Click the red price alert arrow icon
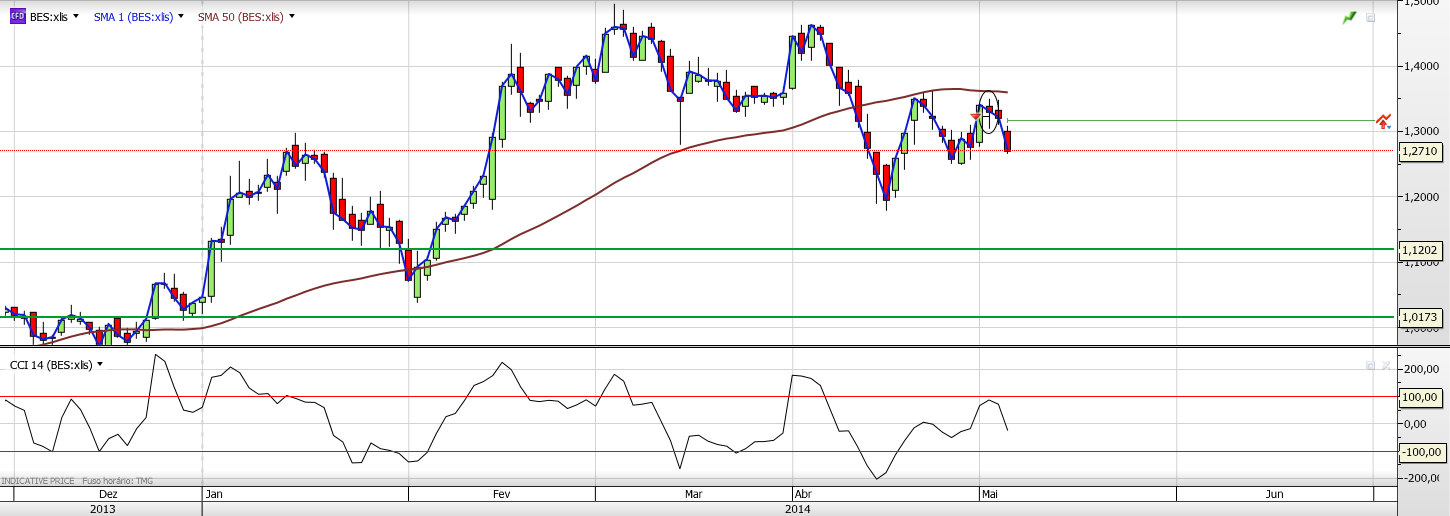Screen dimensions: 1450x516 tap(1383, 122)
